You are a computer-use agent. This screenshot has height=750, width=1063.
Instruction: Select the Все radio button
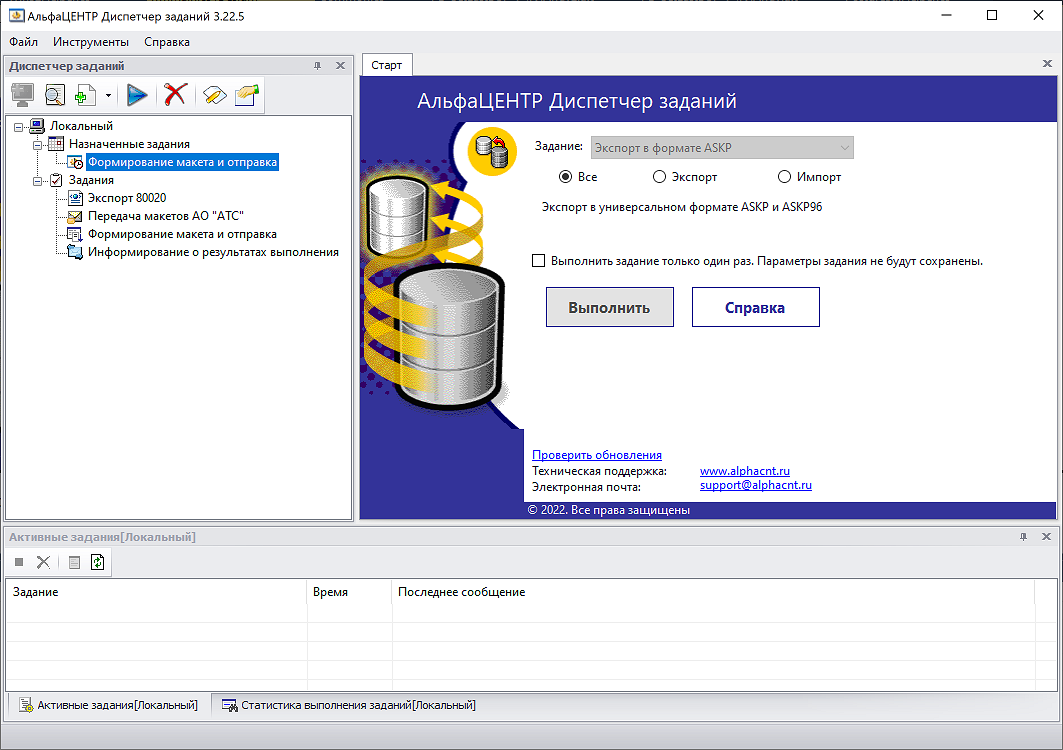(578, 177)
